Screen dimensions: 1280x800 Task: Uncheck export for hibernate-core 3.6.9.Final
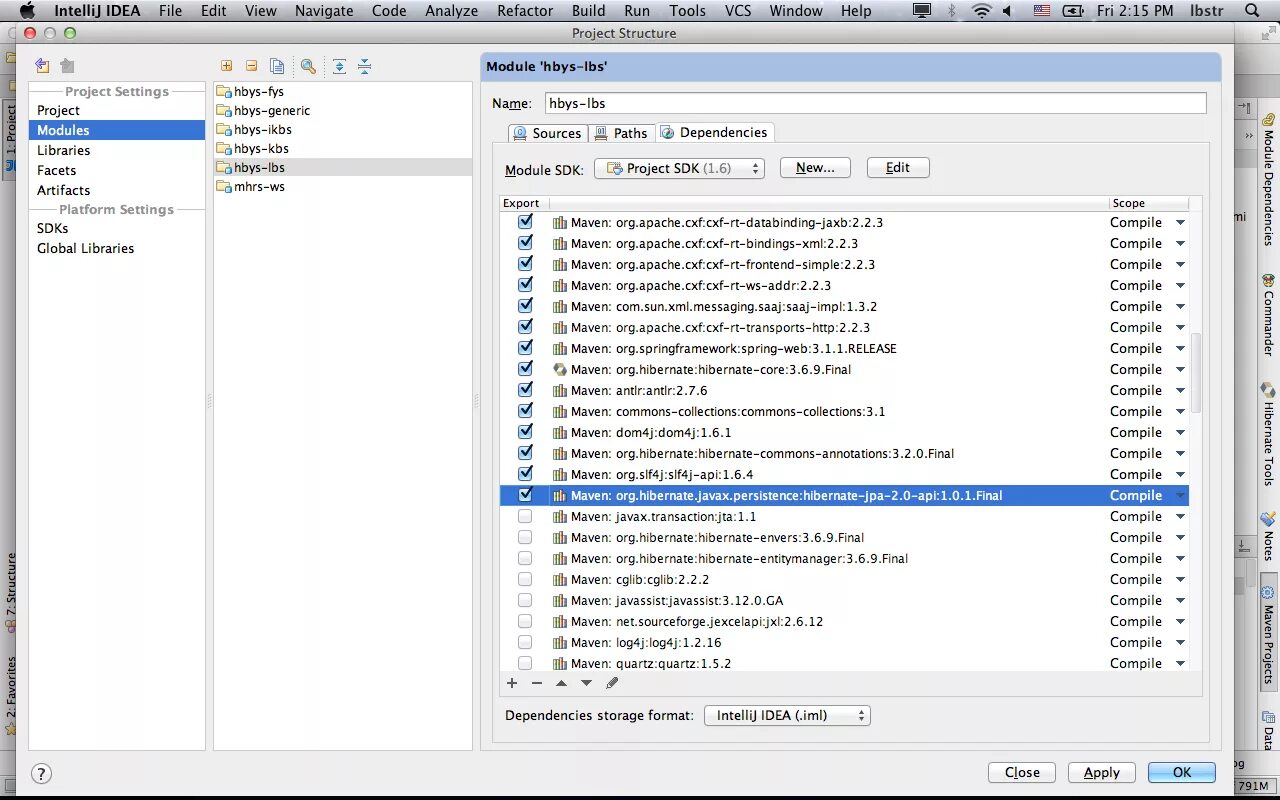(525, 369)
